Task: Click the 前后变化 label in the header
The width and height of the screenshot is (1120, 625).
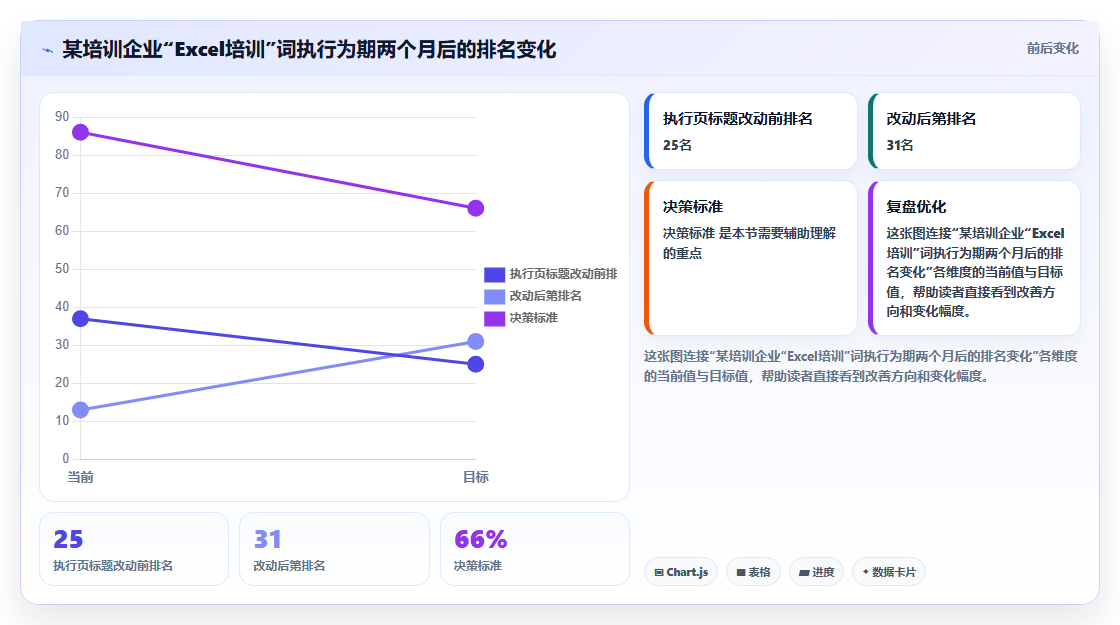Action: (x=1052, y=49)
